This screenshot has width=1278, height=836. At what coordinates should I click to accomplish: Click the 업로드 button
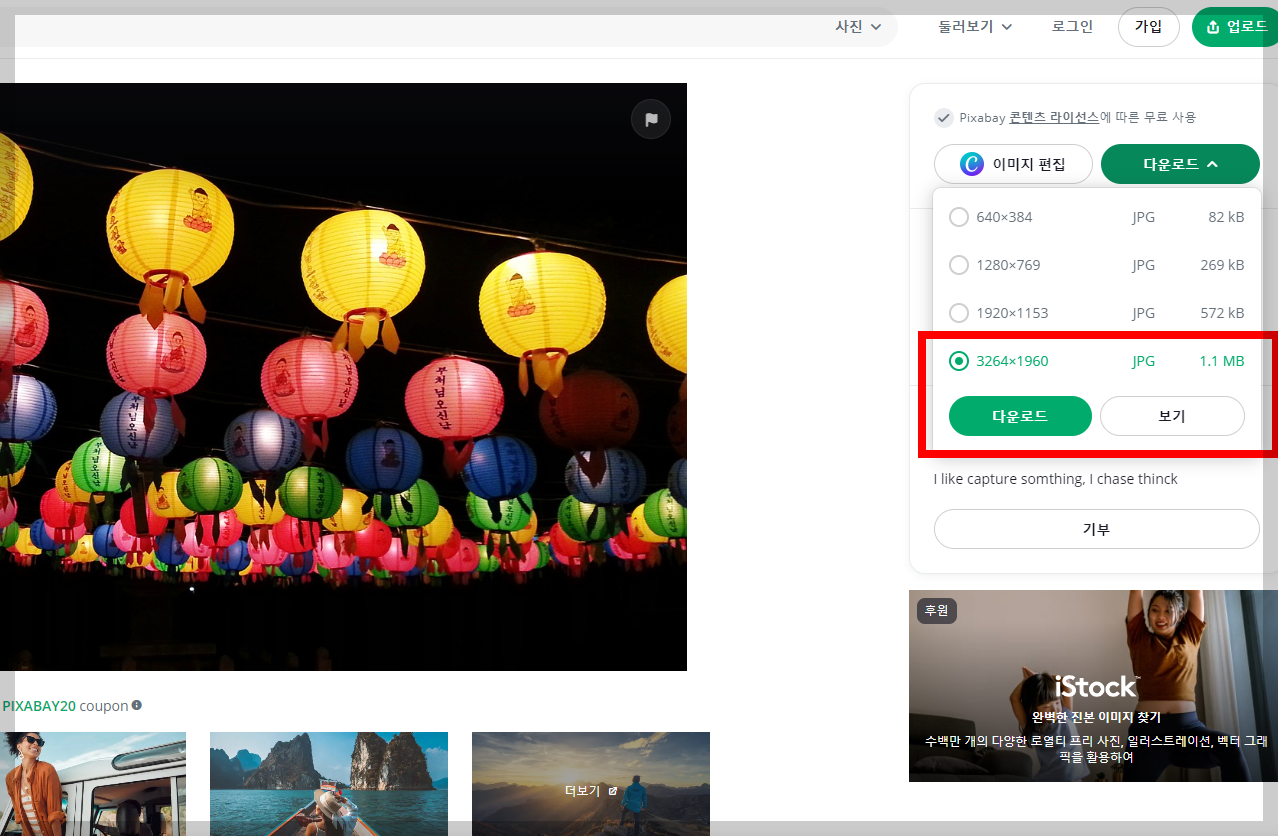tap(1236, 27)
